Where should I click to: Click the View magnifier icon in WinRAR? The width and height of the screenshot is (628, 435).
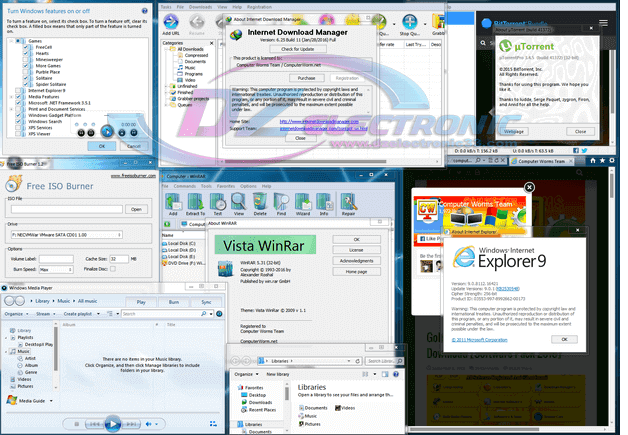click(239, 201)
